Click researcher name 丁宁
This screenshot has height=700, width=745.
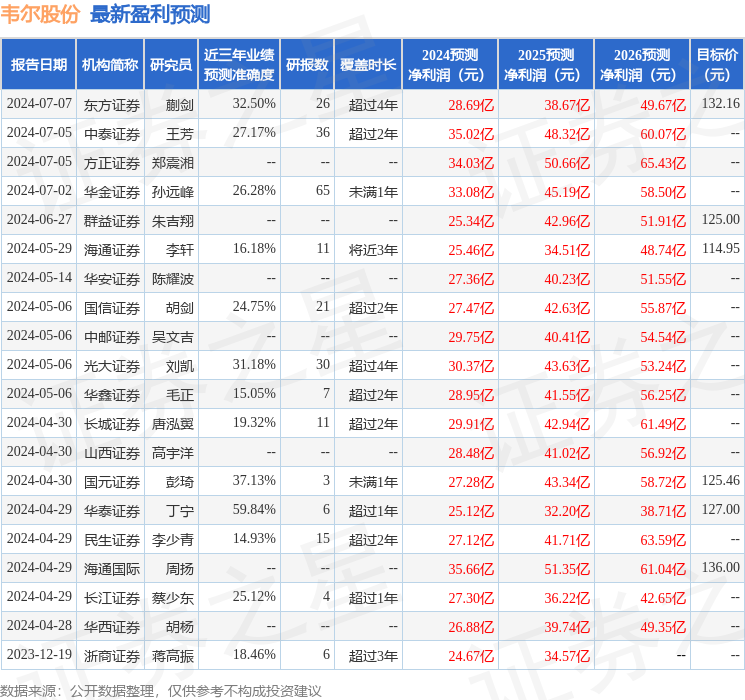[180, 511]
